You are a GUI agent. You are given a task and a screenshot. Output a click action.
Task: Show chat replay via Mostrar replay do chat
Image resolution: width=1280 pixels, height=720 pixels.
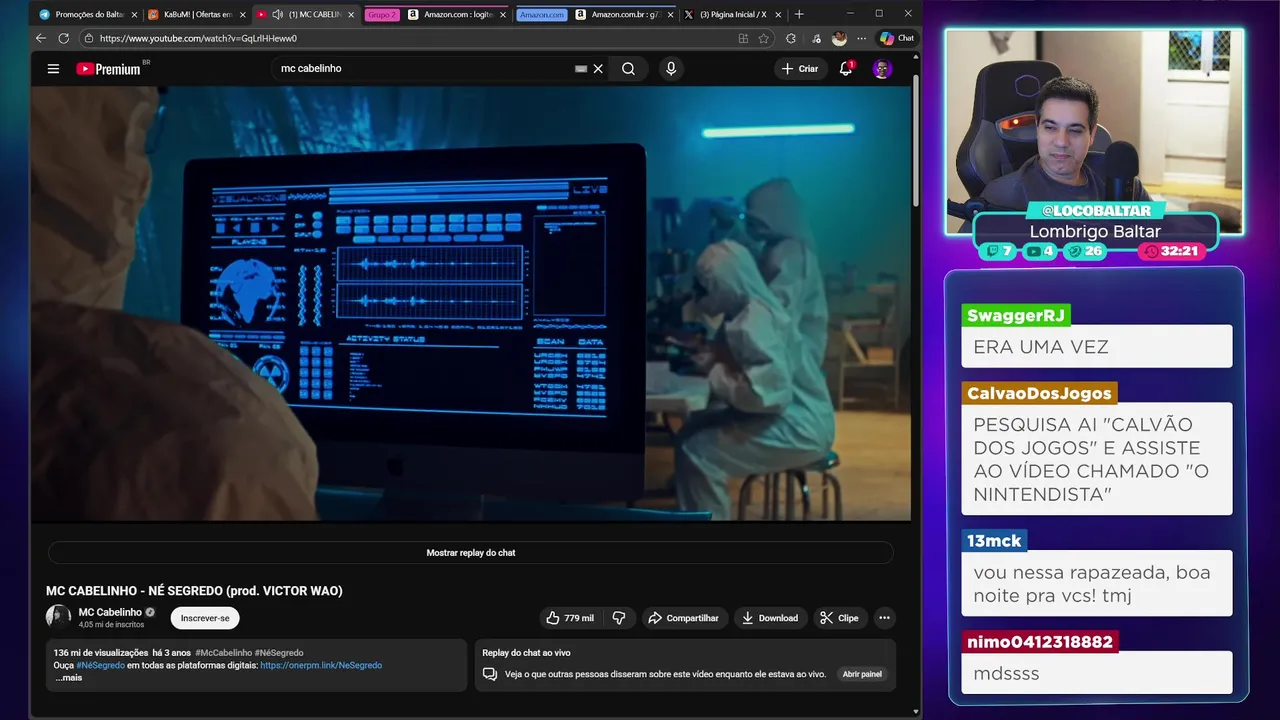click(x=471, y=553)
